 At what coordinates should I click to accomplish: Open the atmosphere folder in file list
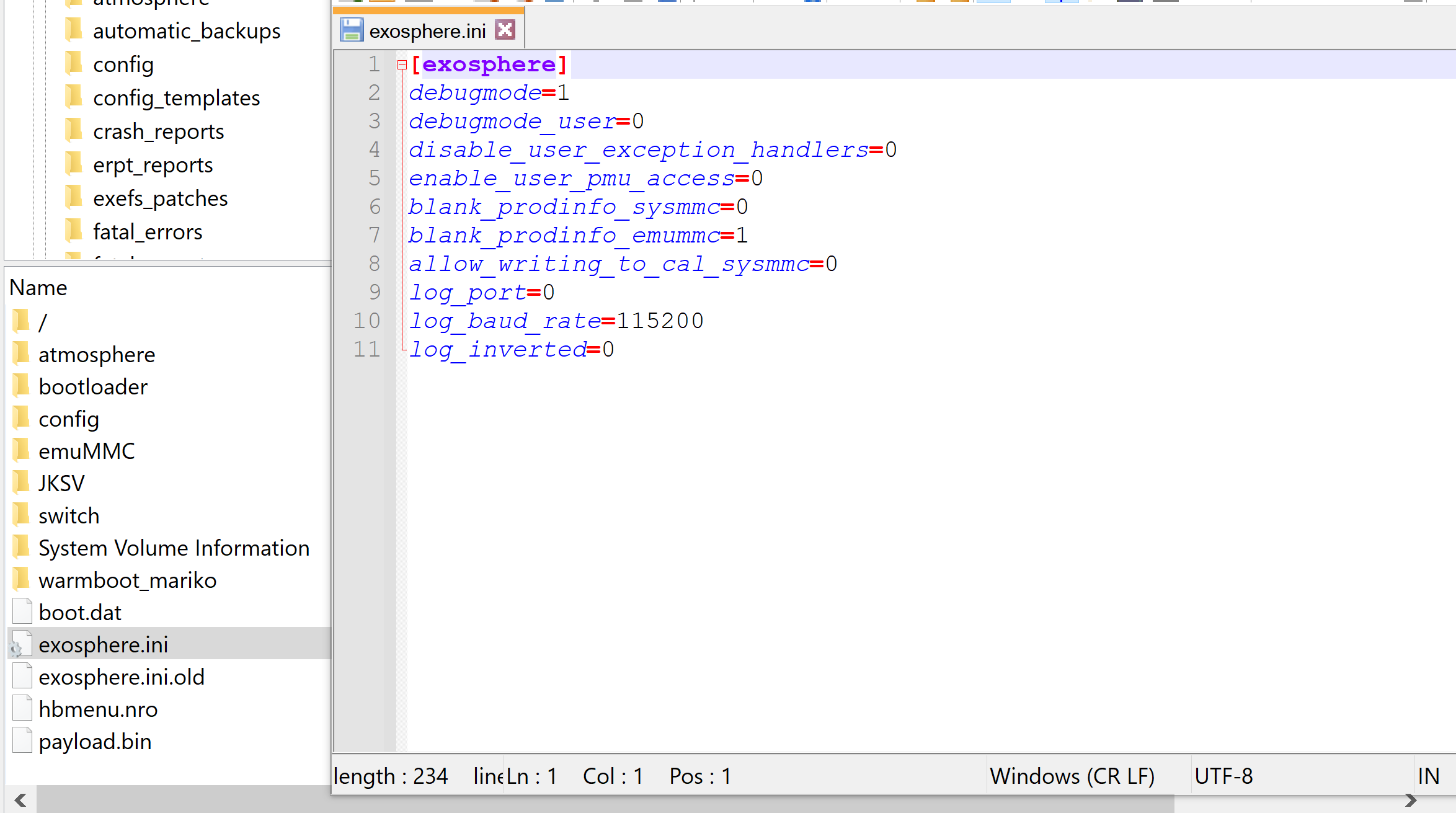point(97,354)
